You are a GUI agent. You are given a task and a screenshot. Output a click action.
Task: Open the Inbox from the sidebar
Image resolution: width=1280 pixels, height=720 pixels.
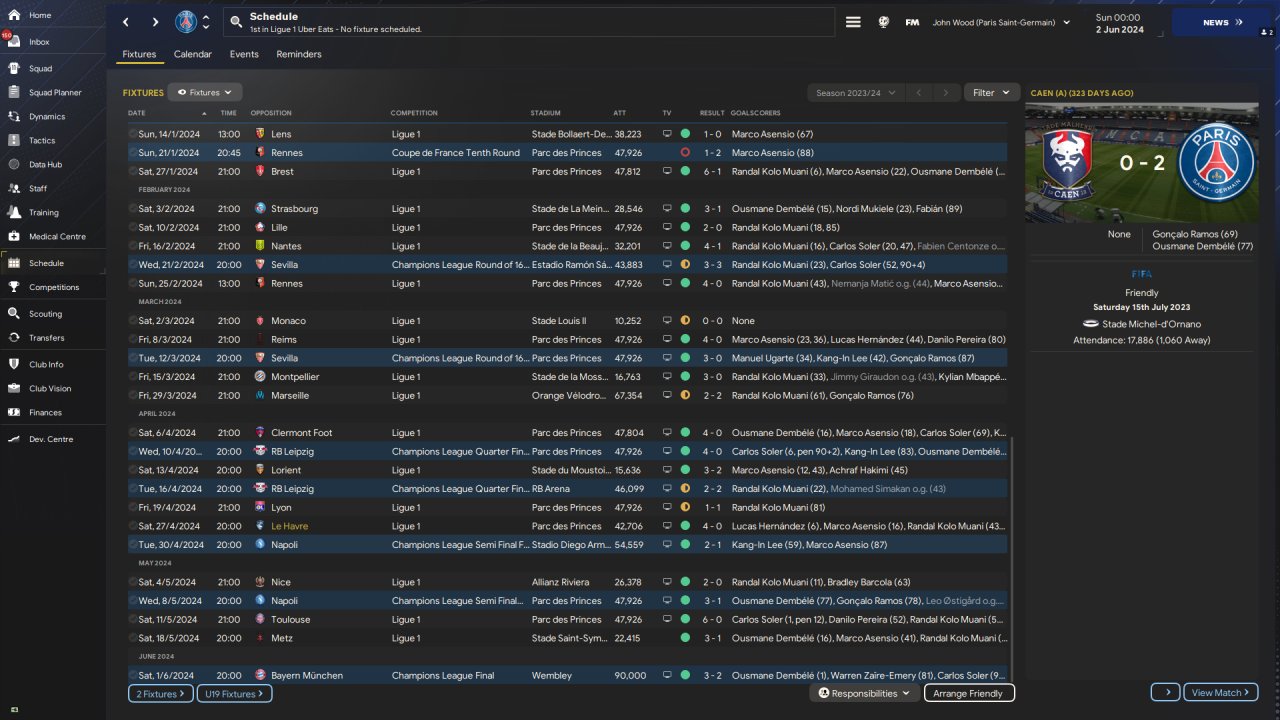[39, 42]
